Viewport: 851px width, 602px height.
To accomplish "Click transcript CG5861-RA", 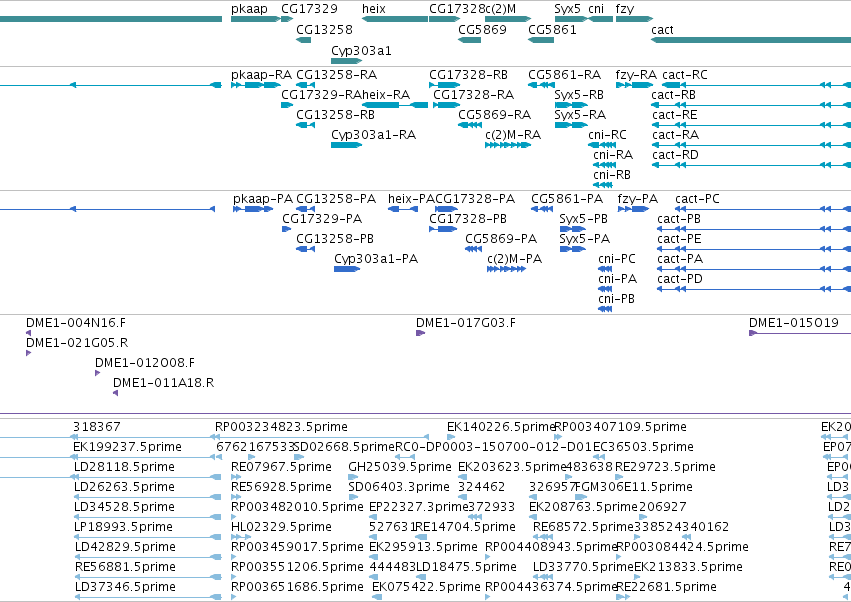I will point(541,85).
